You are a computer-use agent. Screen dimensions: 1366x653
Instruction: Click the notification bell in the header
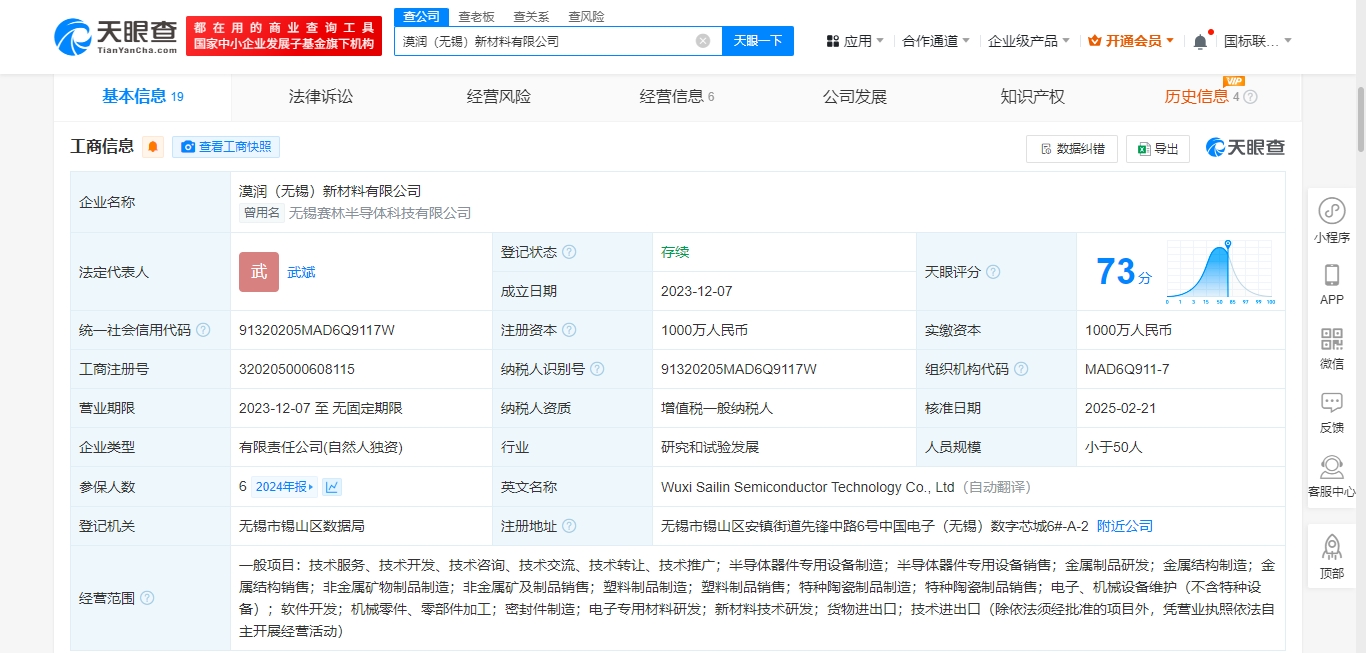1200,41
